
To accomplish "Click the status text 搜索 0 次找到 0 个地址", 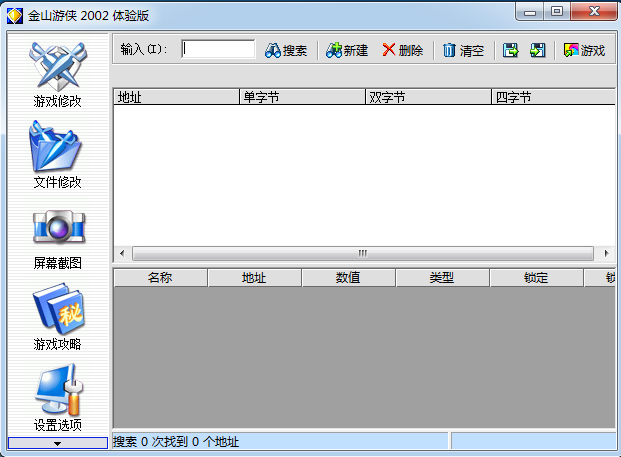I will 176,442.
